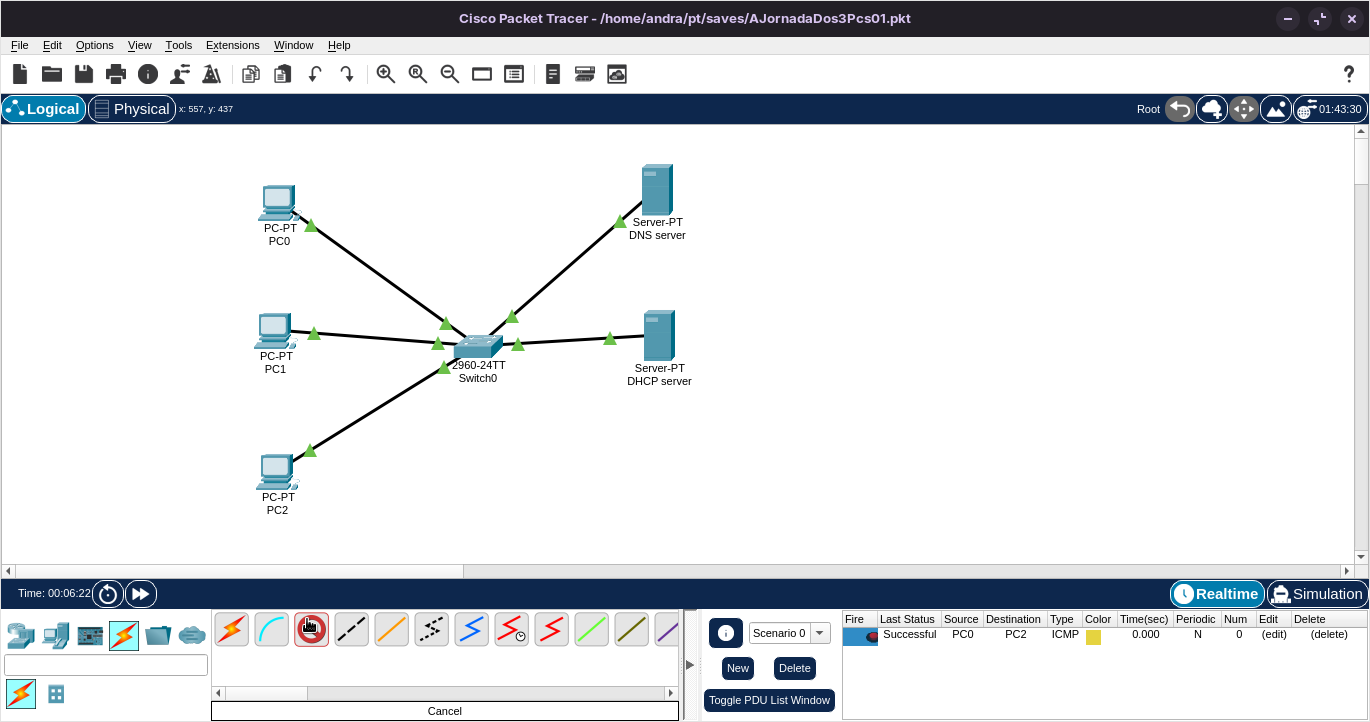Open the User Profile icon
The height and width of the screenshot is (722, 1370).
180,74
